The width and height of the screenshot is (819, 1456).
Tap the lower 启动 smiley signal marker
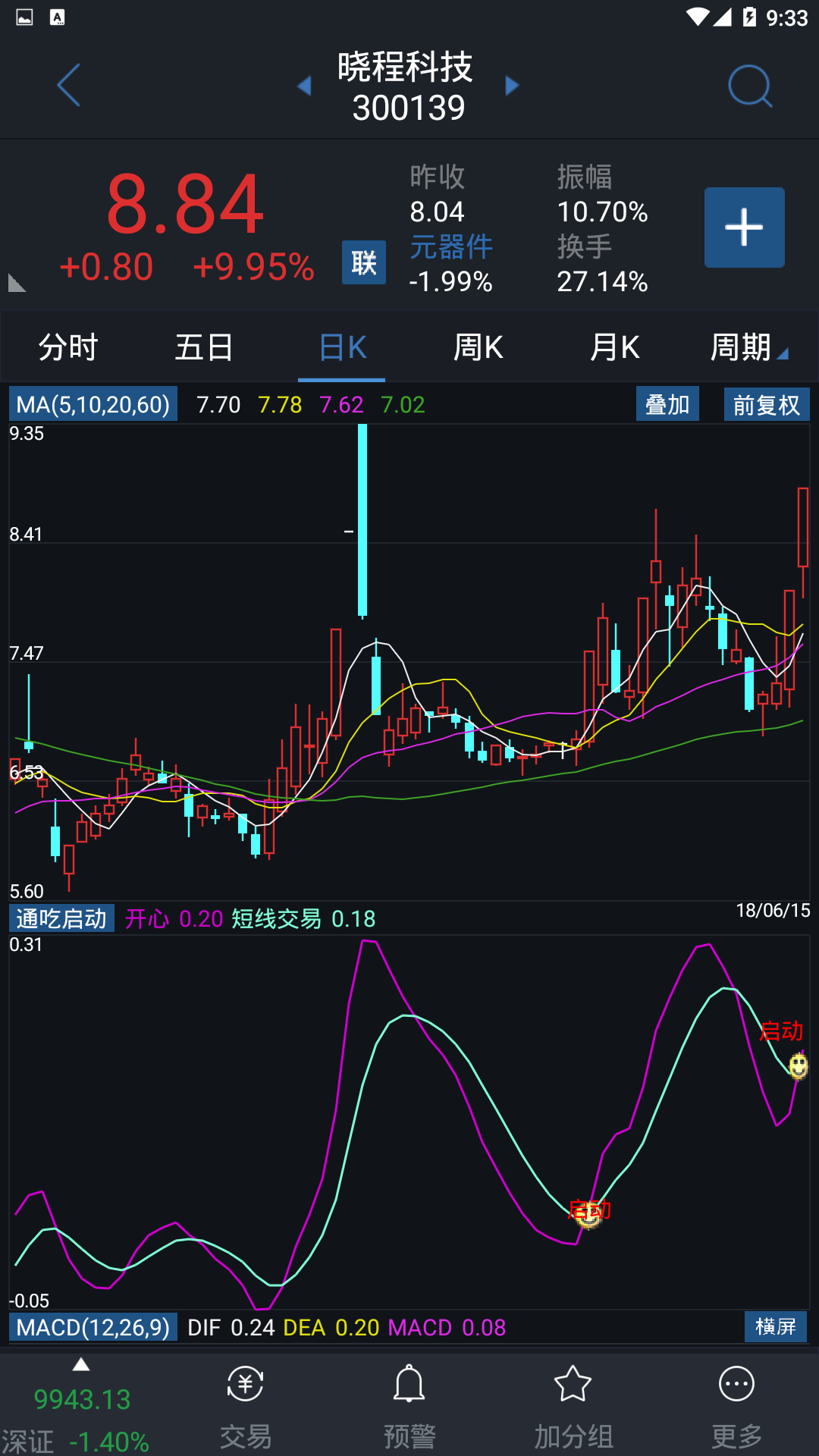click(x=588, y=1214)
